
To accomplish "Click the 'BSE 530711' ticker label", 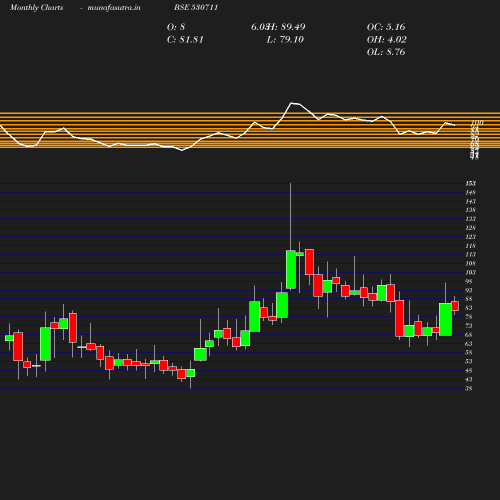I will (x=196, y=7).
